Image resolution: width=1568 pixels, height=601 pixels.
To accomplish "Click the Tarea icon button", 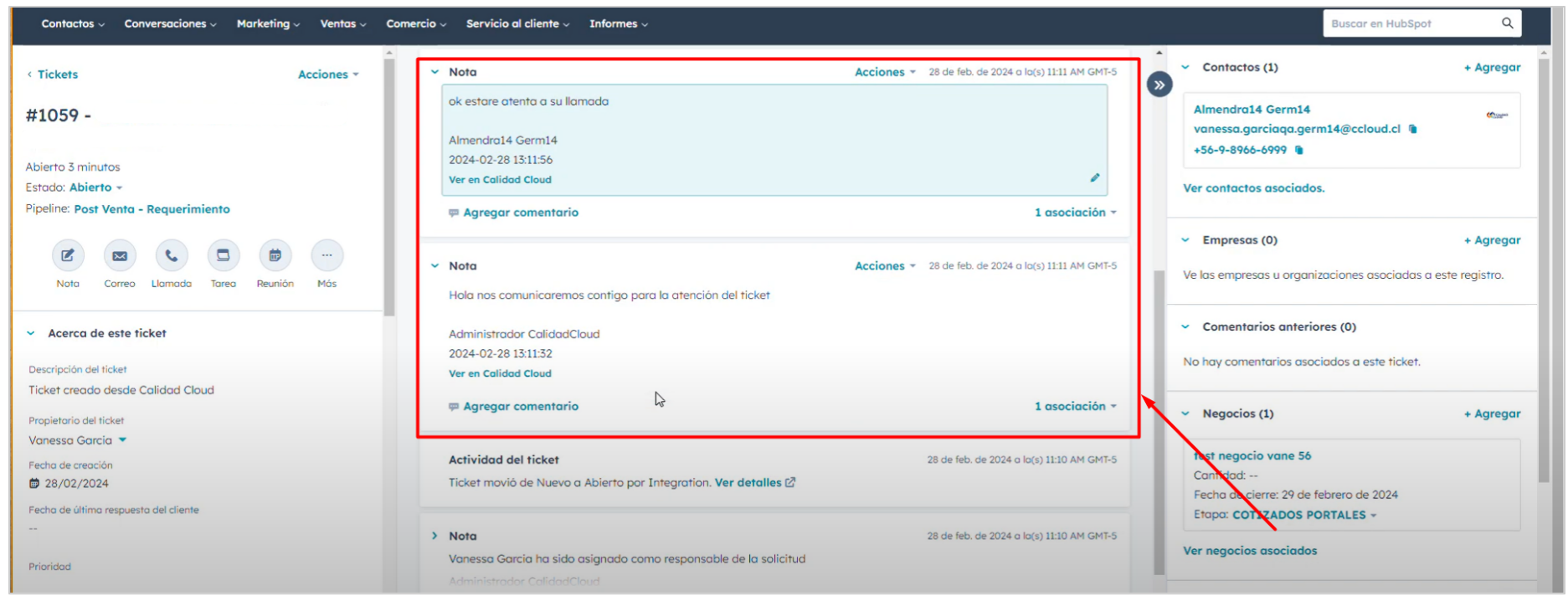I will (x=224, y=255).
